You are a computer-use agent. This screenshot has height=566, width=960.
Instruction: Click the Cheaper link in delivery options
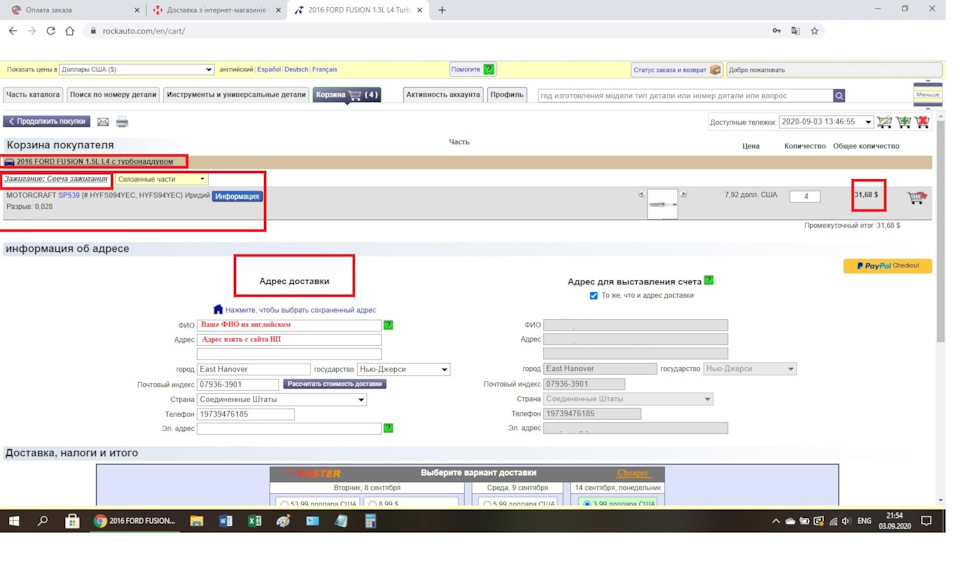(x=632, y=473)
